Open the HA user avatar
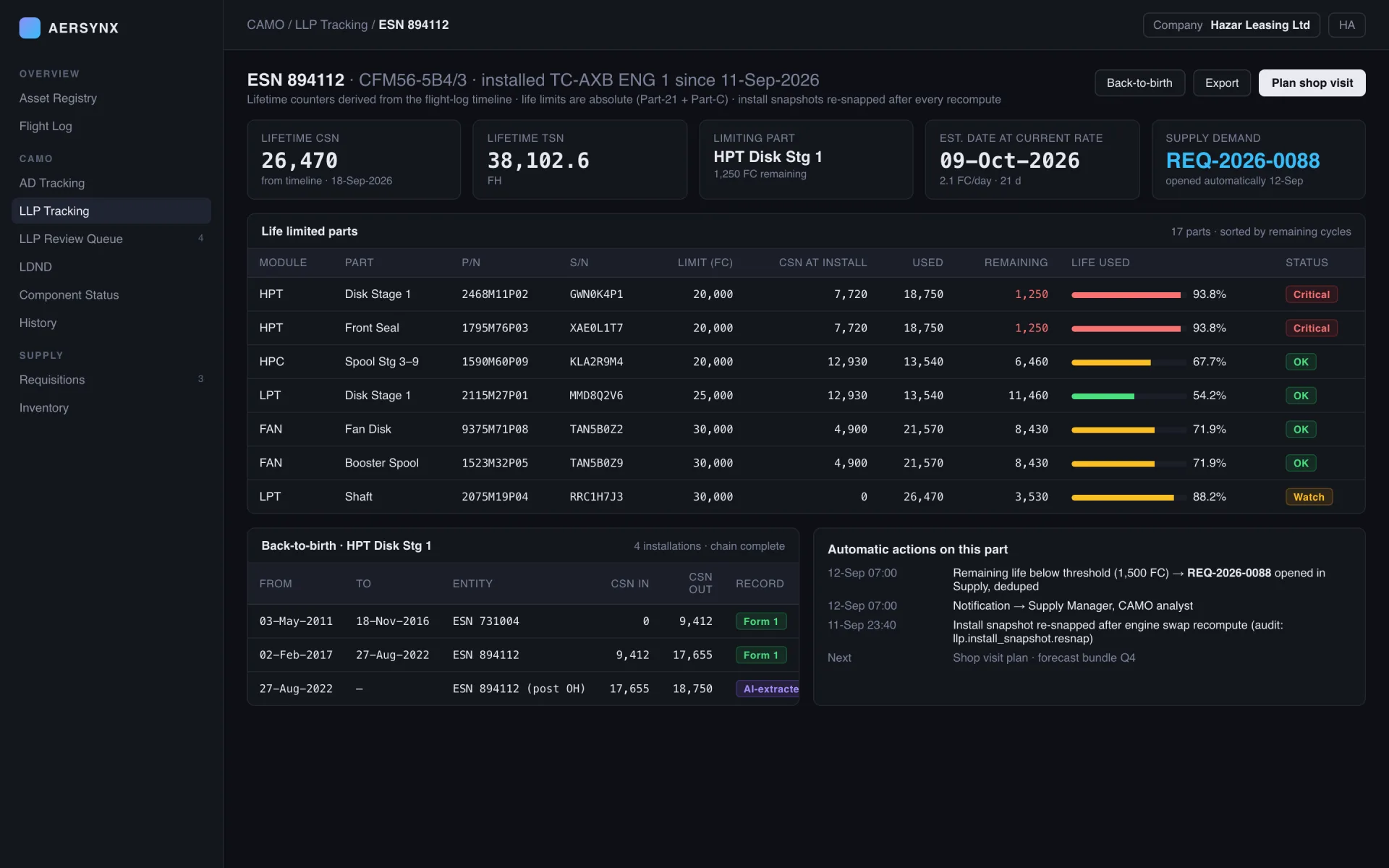The width and height of the screenshot is (1389, 868). coord(1346,25)
